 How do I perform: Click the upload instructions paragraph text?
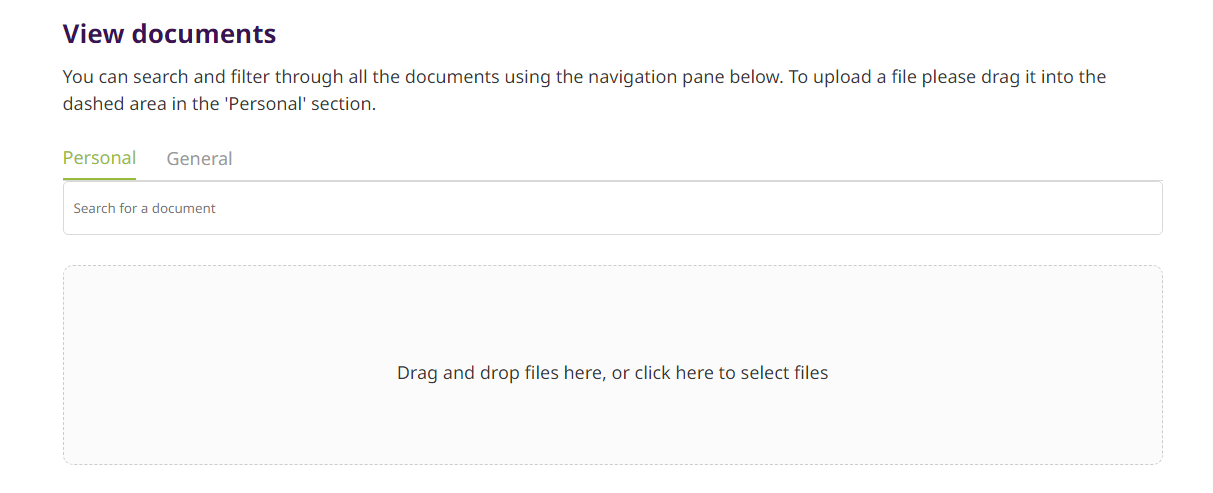click(584, 90)
